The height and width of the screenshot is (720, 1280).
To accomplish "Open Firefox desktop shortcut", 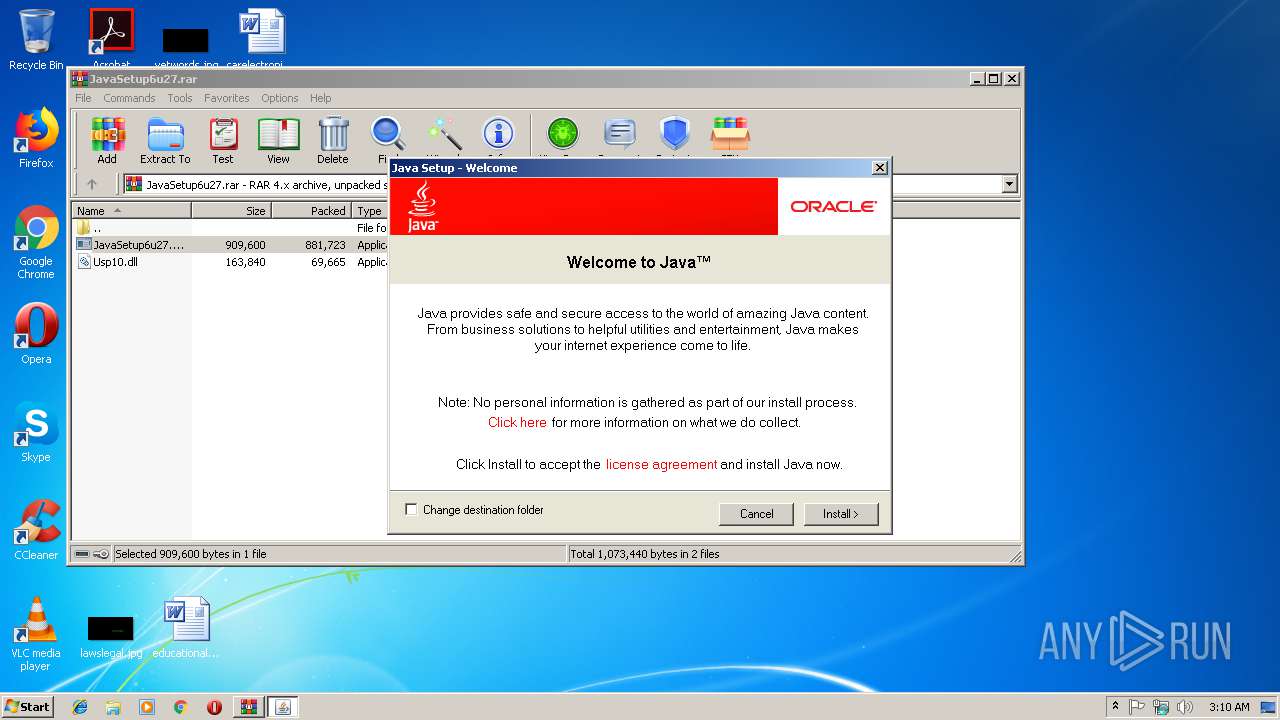I will coord(36,138).
